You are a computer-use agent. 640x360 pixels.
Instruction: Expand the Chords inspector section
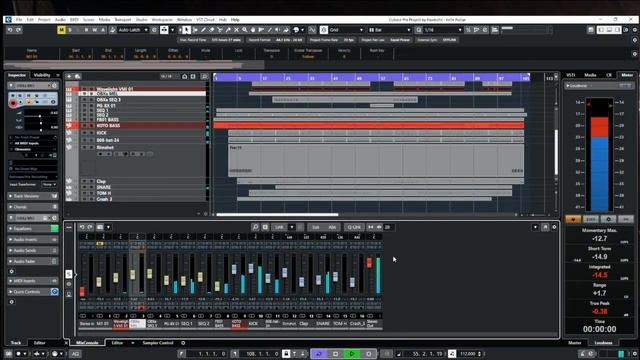33,207
